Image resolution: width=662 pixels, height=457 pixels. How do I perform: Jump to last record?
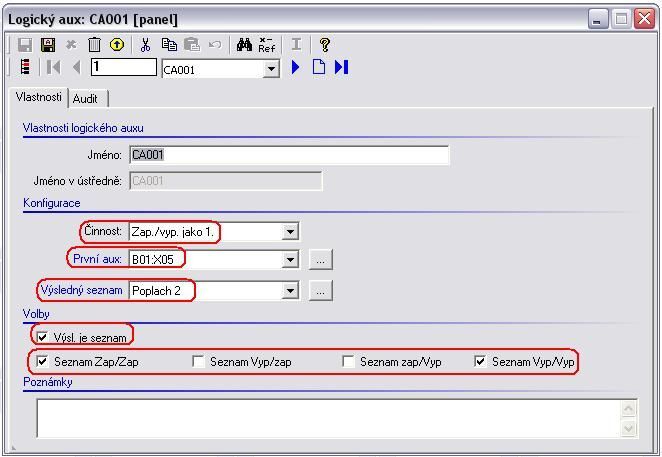tap(342, 67)
